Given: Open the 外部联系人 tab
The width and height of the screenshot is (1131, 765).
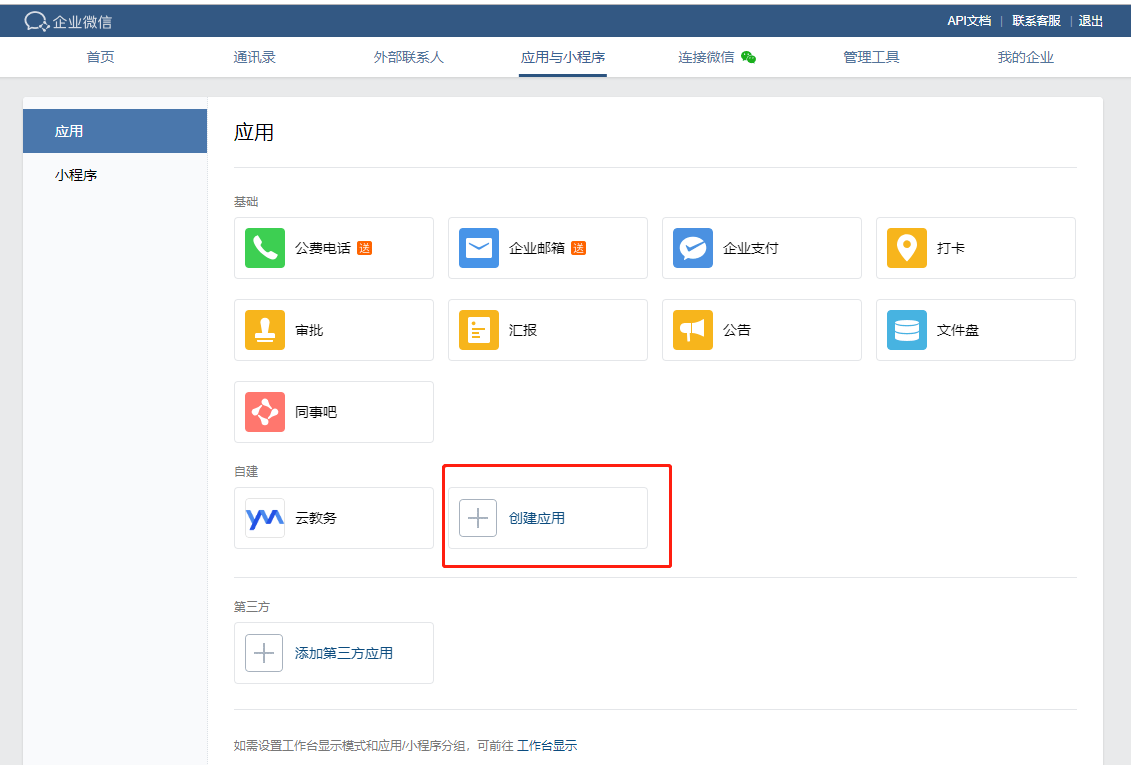Looking at the screenshot, I should click(x=408, y=57).
